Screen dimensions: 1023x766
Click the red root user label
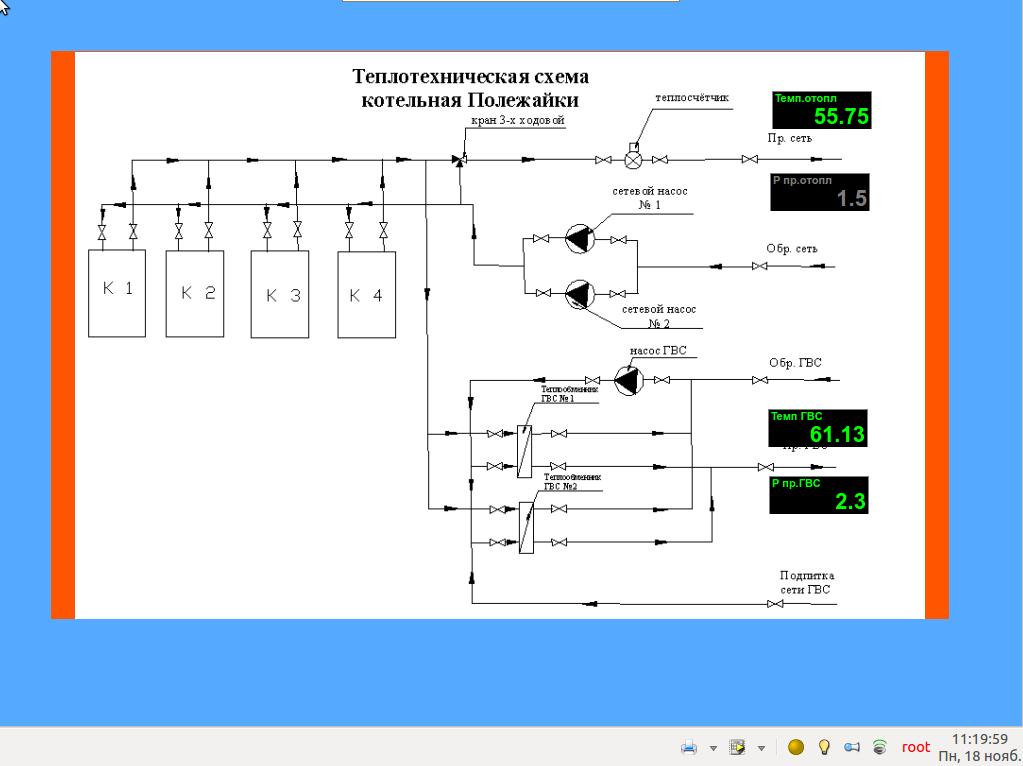click(x=915, y=747)
